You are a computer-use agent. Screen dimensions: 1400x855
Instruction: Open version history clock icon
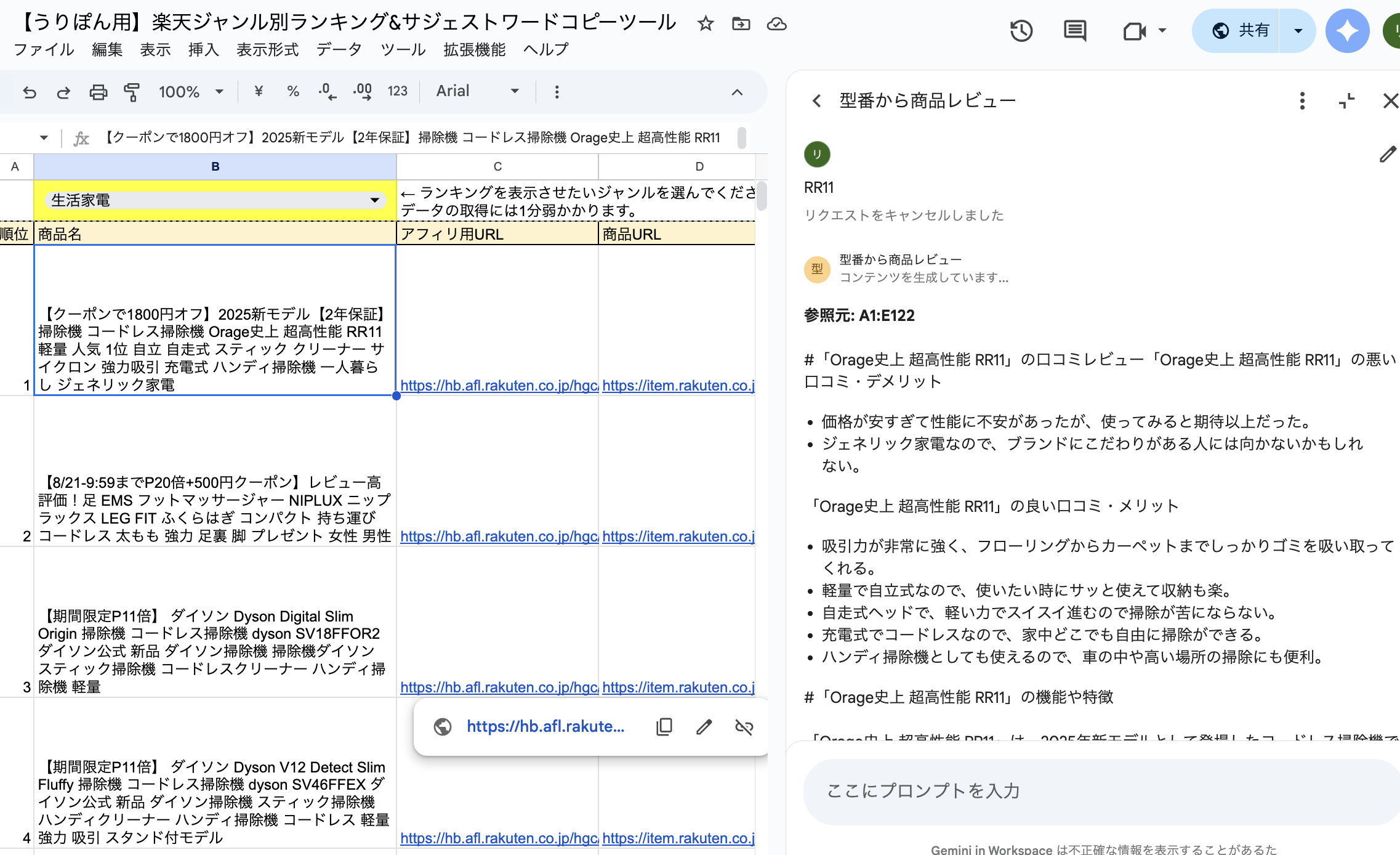click(x=1021, y=31)
